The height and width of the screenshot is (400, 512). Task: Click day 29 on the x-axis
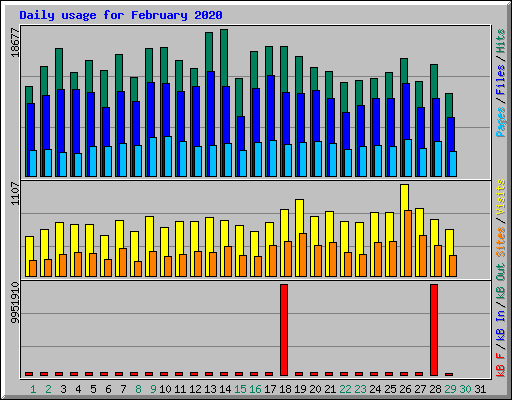point(450,389)
